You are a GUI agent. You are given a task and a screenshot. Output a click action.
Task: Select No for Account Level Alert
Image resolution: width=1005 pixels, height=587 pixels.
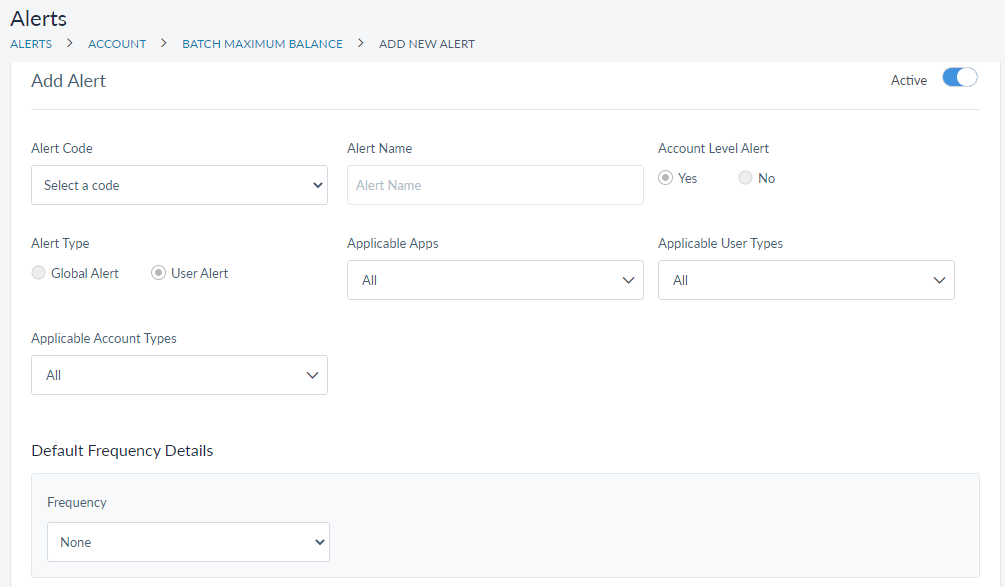tap(746, 178)
